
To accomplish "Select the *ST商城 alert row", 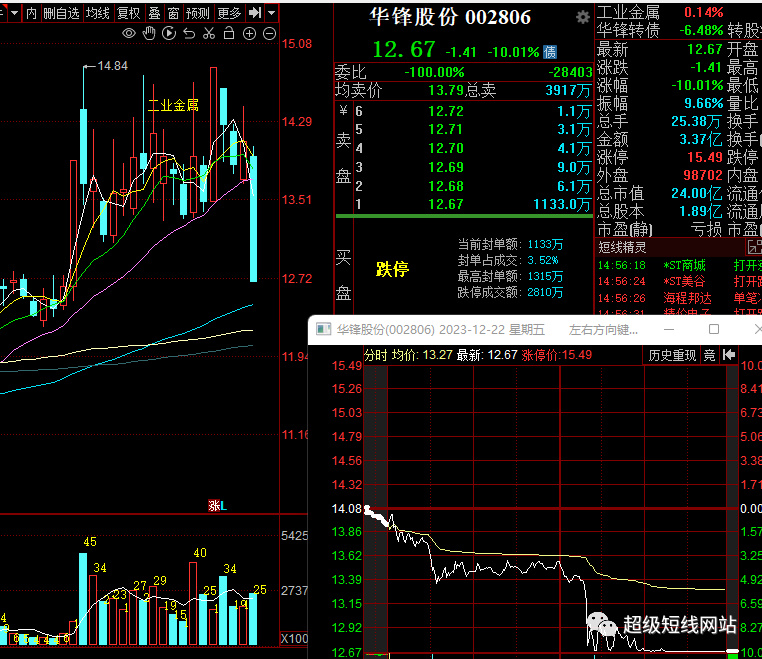I will pyautogui.click(x=680, y=265).
